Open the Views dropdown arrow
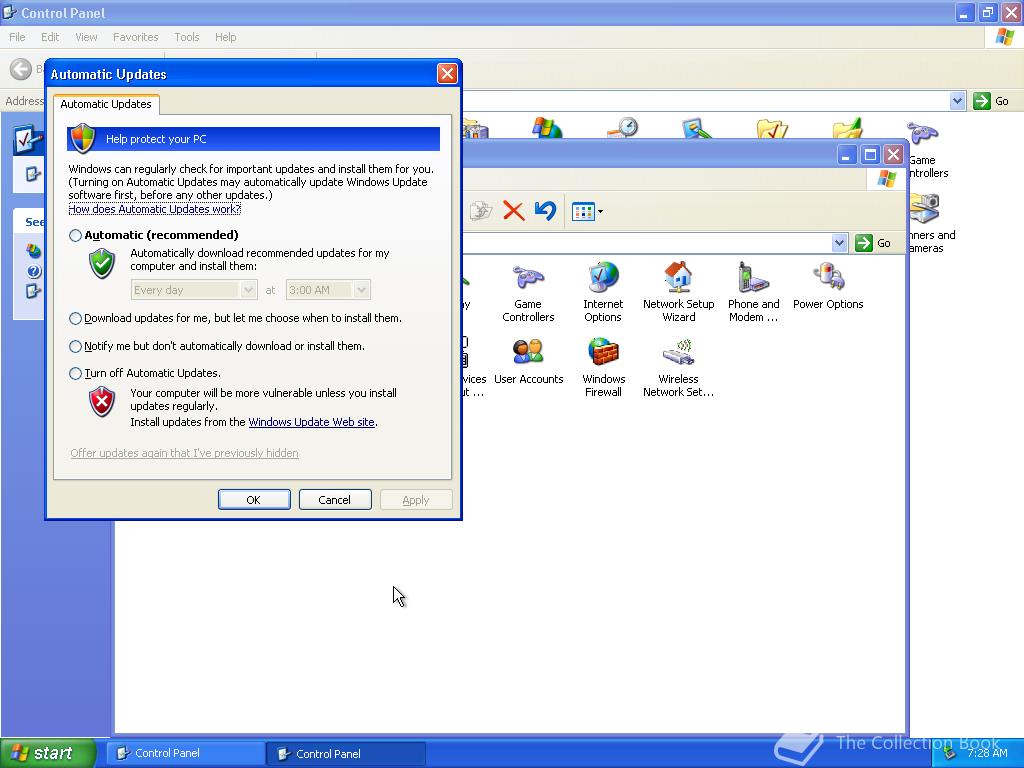This screenshot has height=768, width=1024. (600, 211)
